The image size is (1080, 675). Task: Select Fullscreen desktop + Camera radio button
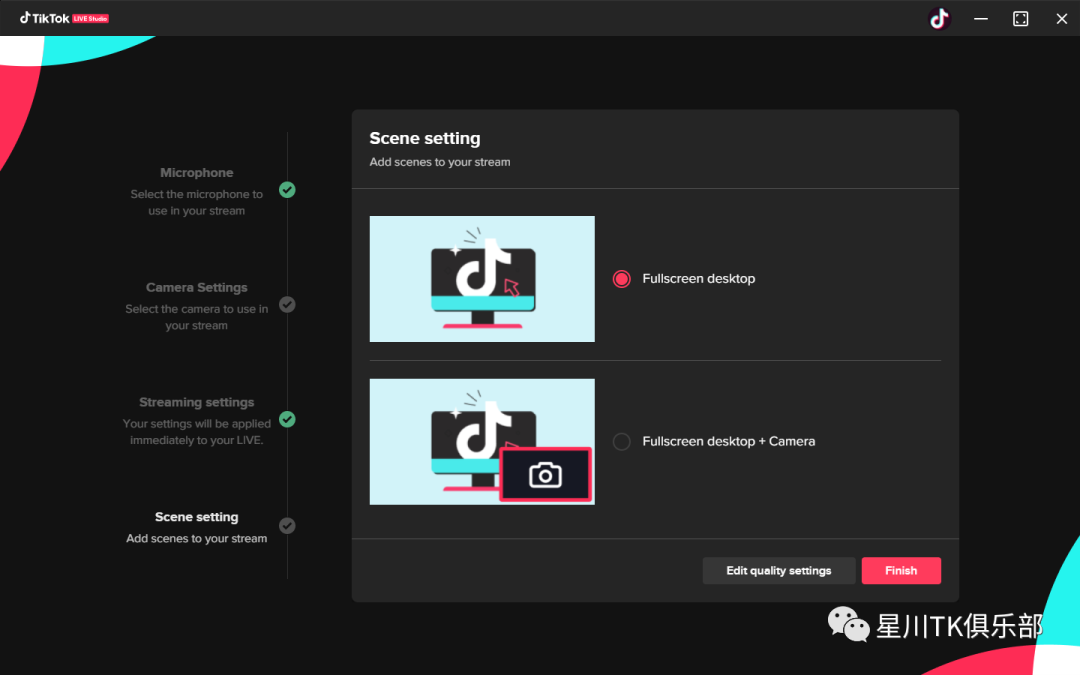pyautogui.click(x=621, y=442)
